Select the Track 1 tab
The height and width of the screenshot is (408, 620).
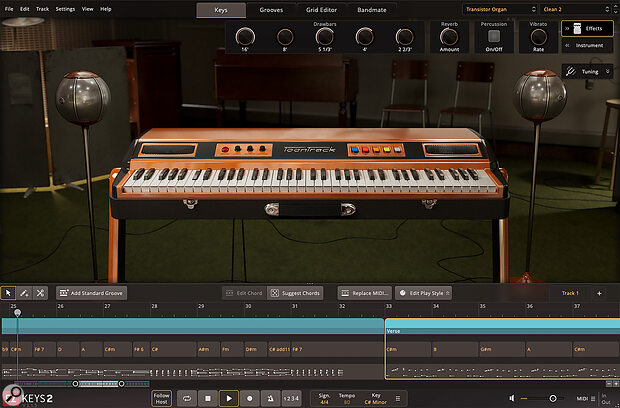tap(570, 293)
